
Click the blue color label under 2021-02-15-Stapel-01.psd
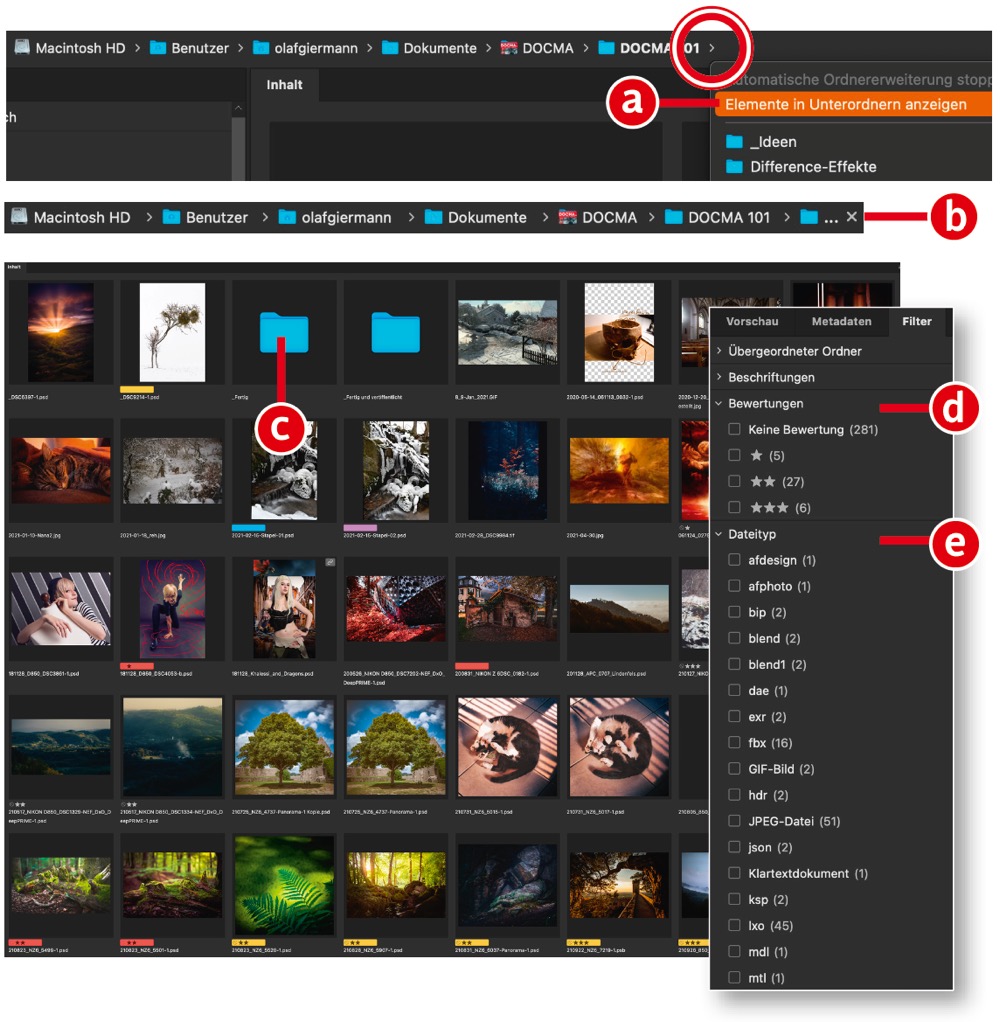pos(248,527)
